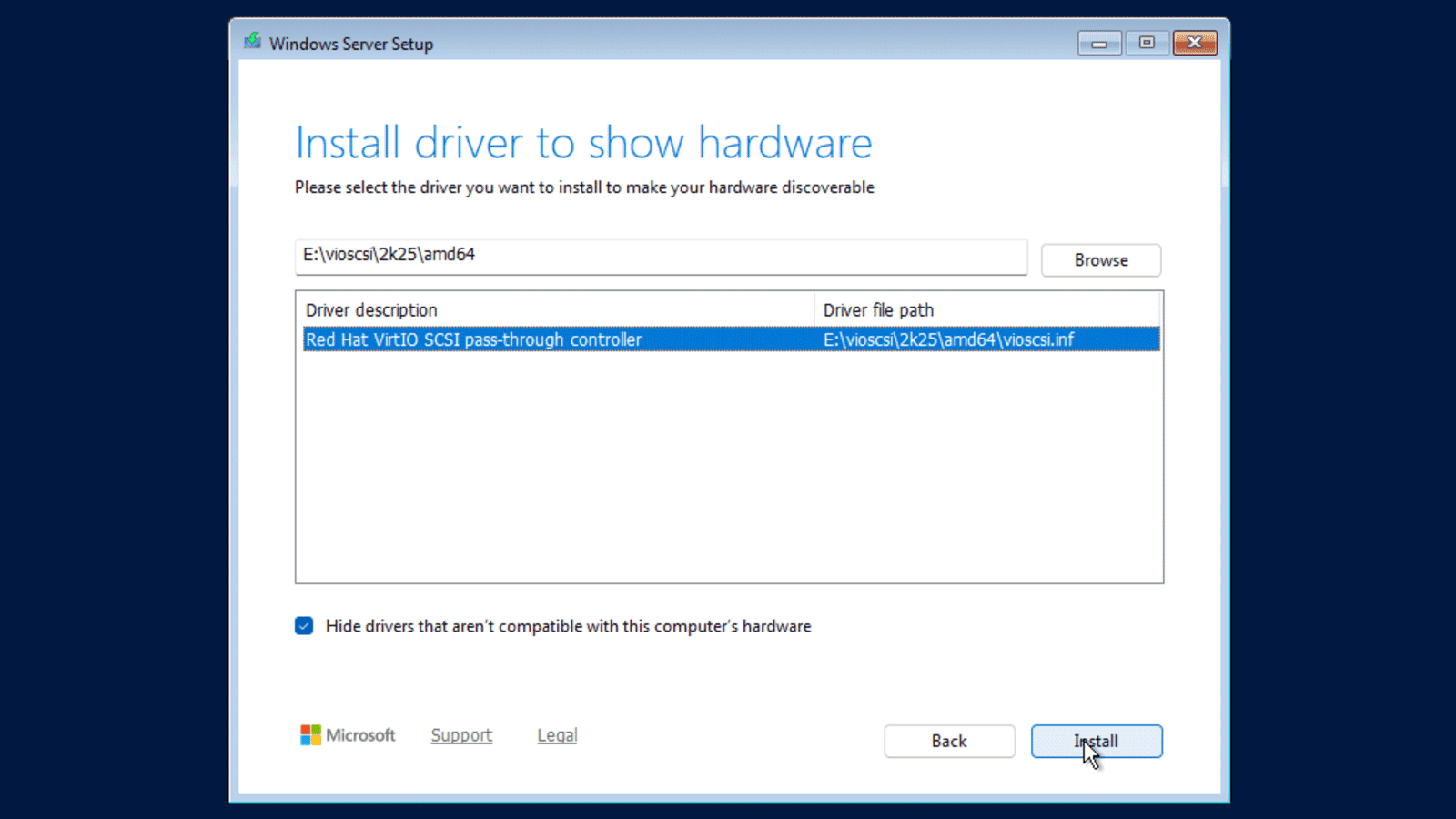Click the Driver description column header
The width and height of the screenshot is (1456, 819).
click(555, 309)
